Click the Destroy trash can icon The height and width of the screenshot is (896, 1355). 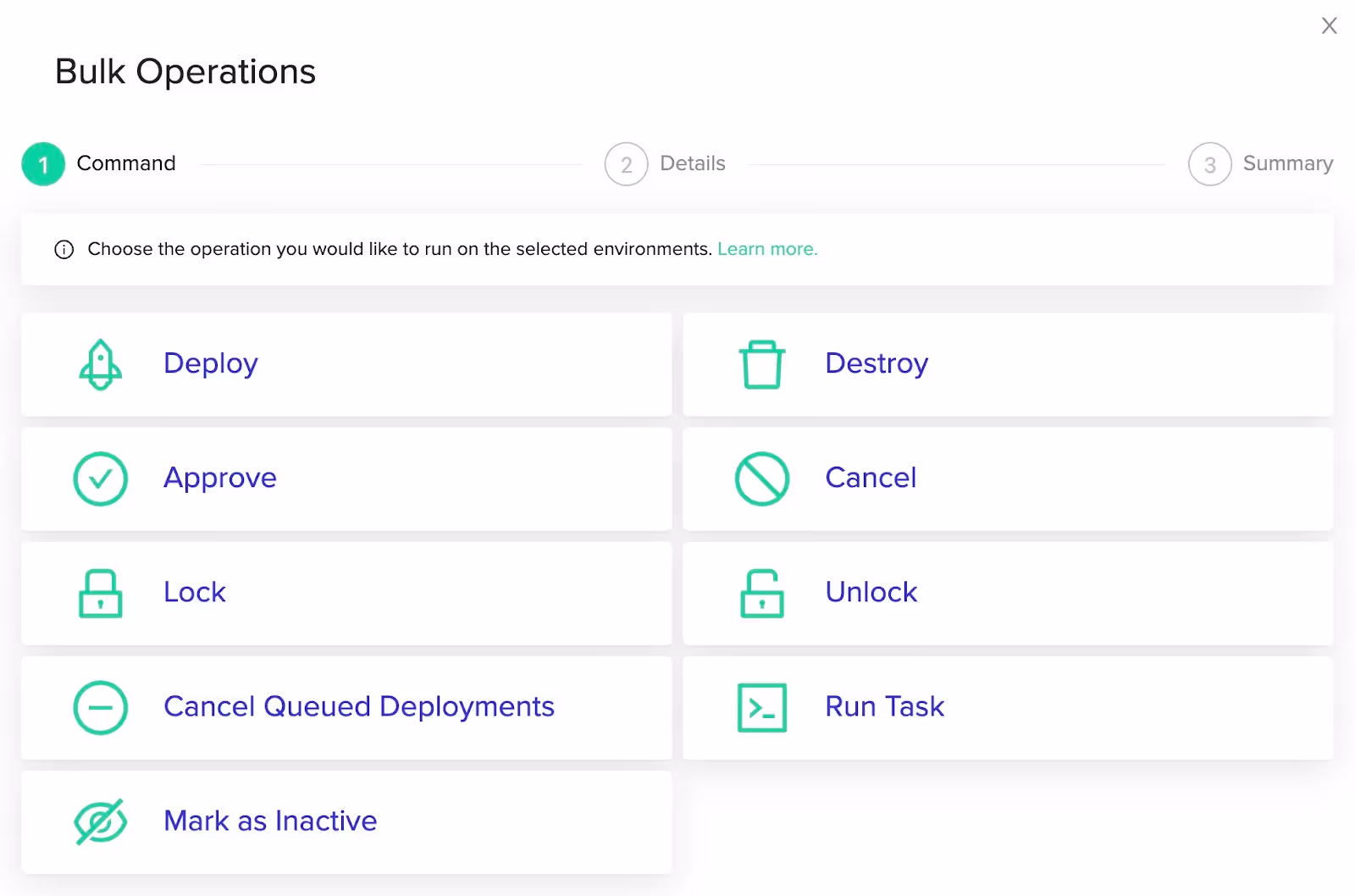coord(762,364)
